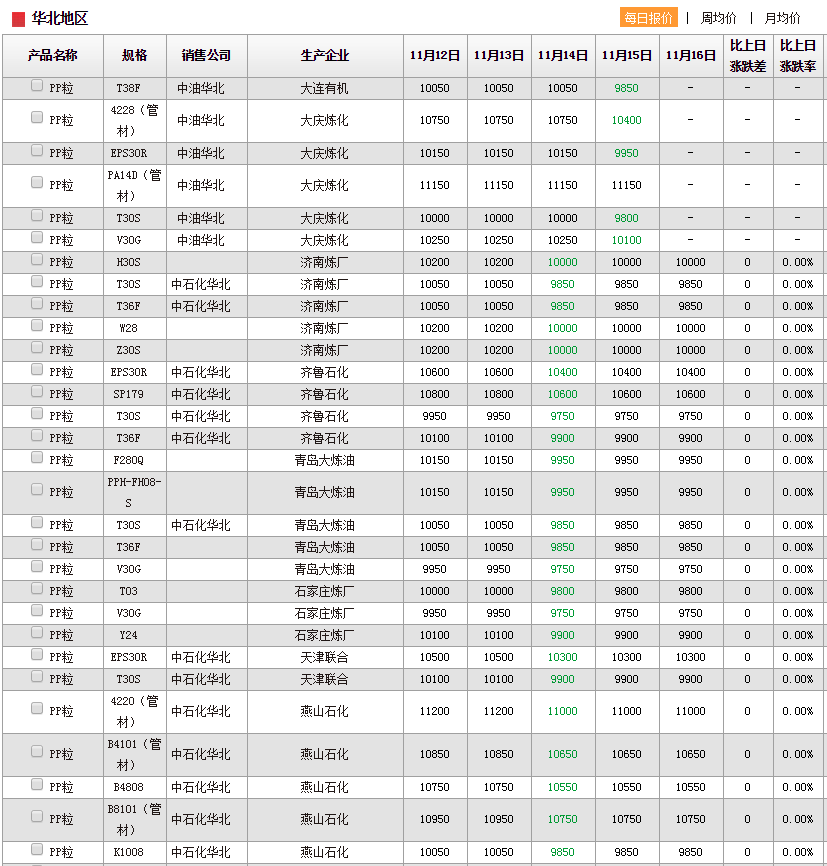Select the SP179 齐鲁石化 checkbox
Image resolution: width=827 pixels, height=866 pixels.
click(37, 392)
